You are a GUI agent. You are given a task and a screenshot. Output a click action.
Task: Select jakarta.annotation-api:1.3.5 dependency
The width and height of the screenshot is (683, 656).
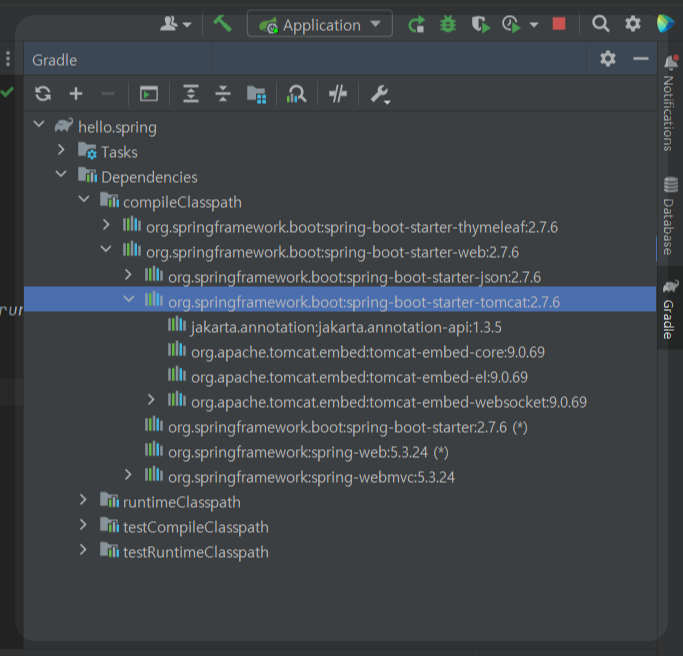pyautogui.click(x=346, y=327)
